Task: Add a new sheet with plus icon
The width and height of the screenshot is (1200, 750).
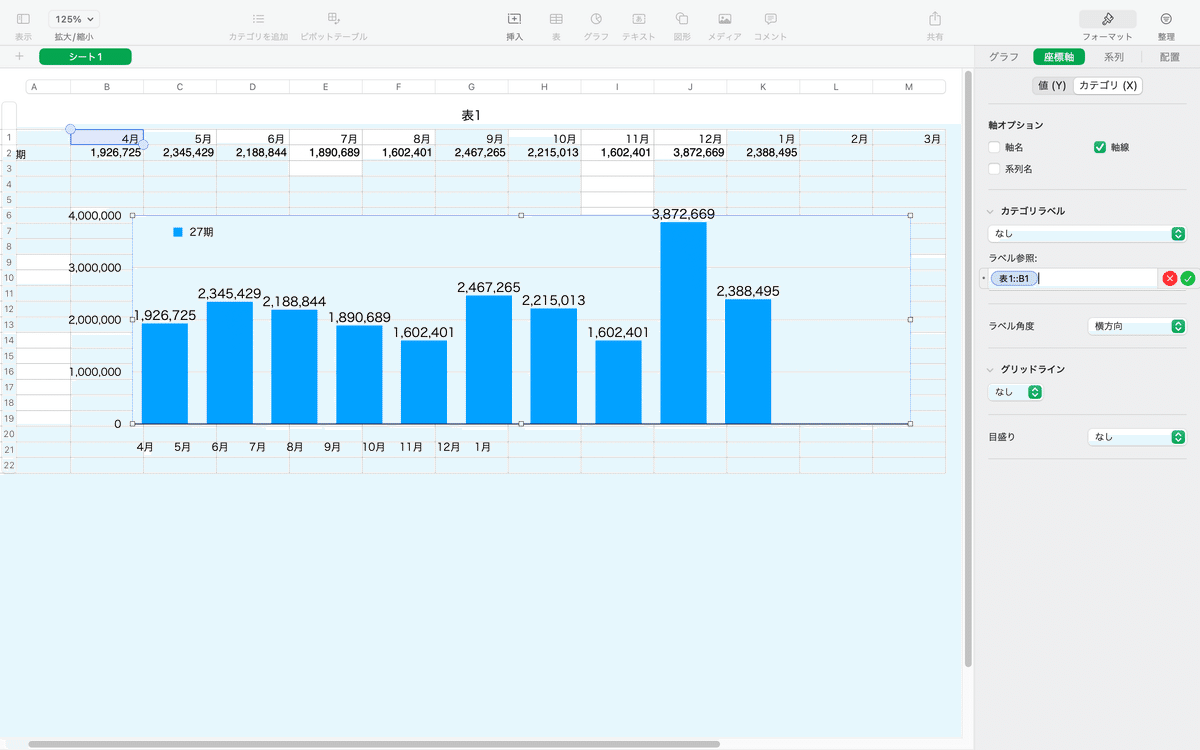Action: pyautogui.click(x=19, y=56)
